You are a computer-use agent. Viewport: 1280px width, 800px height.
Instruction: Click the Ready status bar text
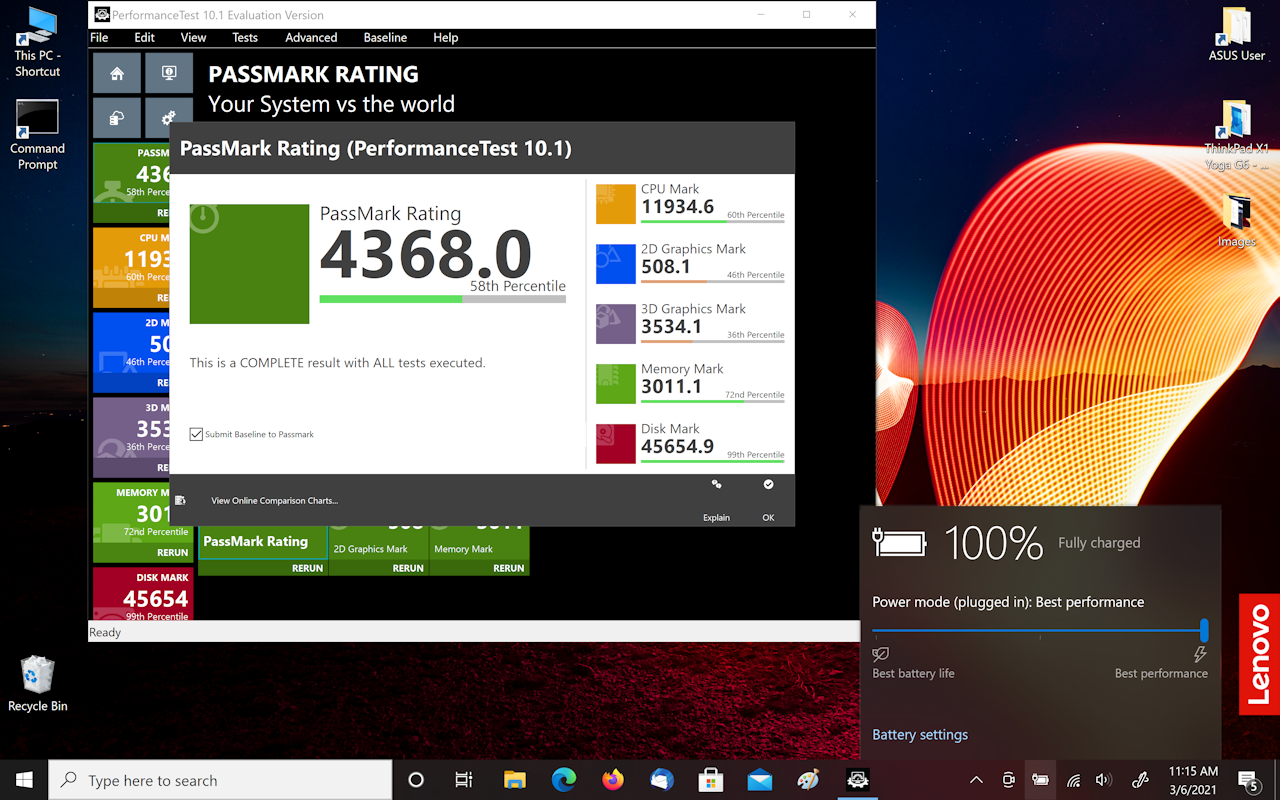(105, 632)
